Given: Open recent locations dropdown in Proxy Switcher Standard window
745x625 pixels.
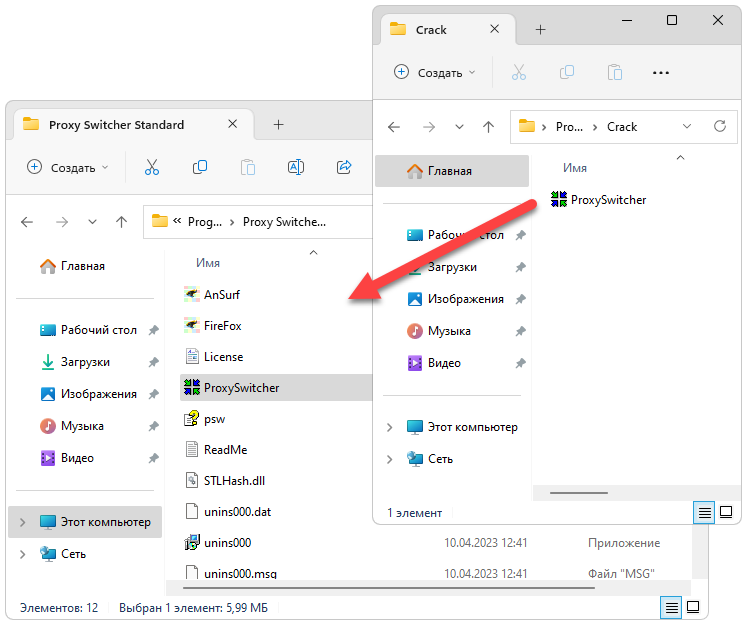Looking at the screenshot, I should (x=92, y=222).
